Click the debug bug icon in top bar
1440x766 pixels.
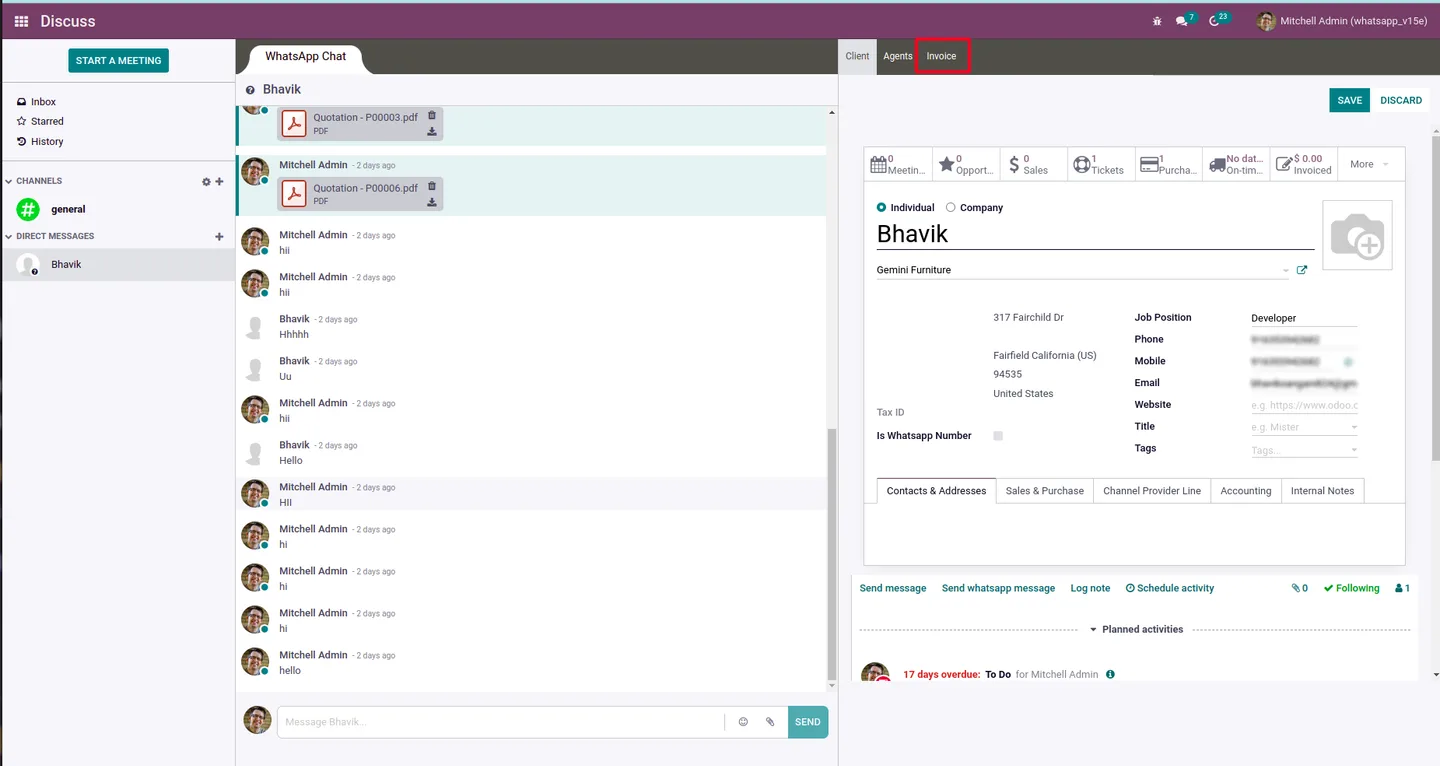1157,21
